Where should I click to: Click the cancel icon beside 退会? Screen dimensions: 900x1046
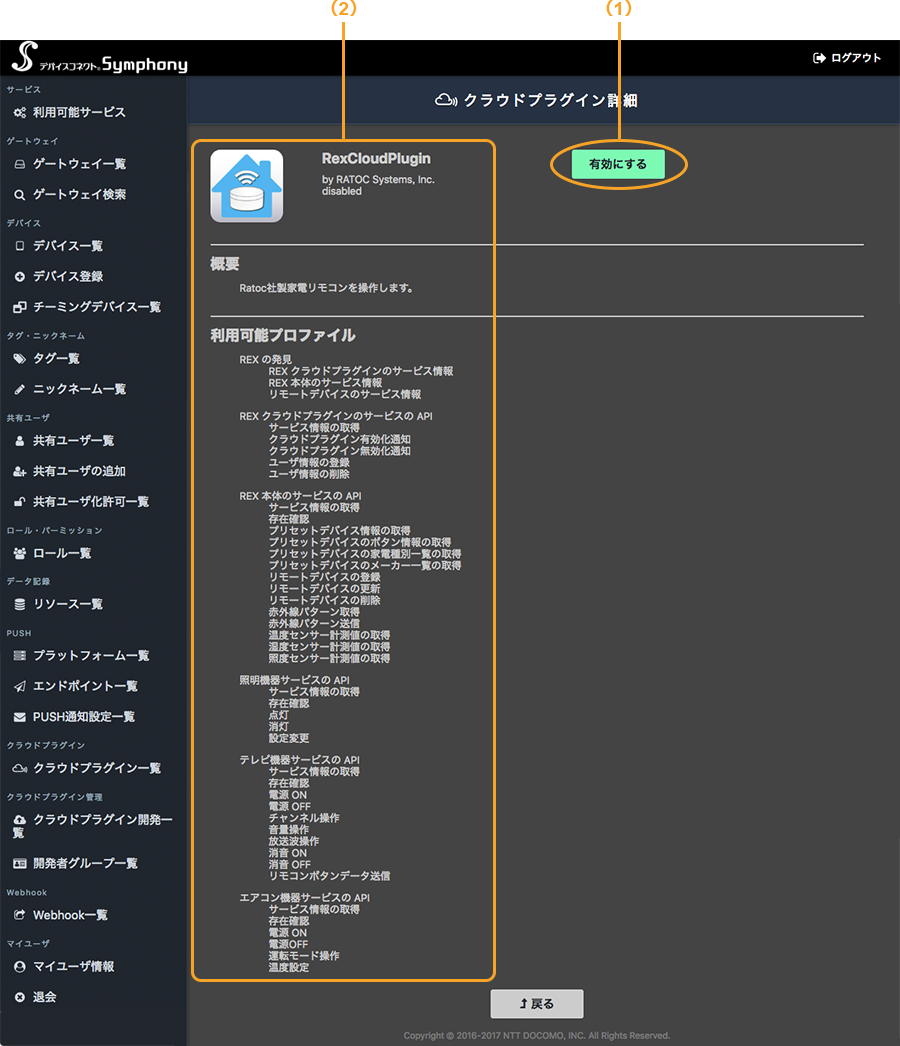point(20,997)
